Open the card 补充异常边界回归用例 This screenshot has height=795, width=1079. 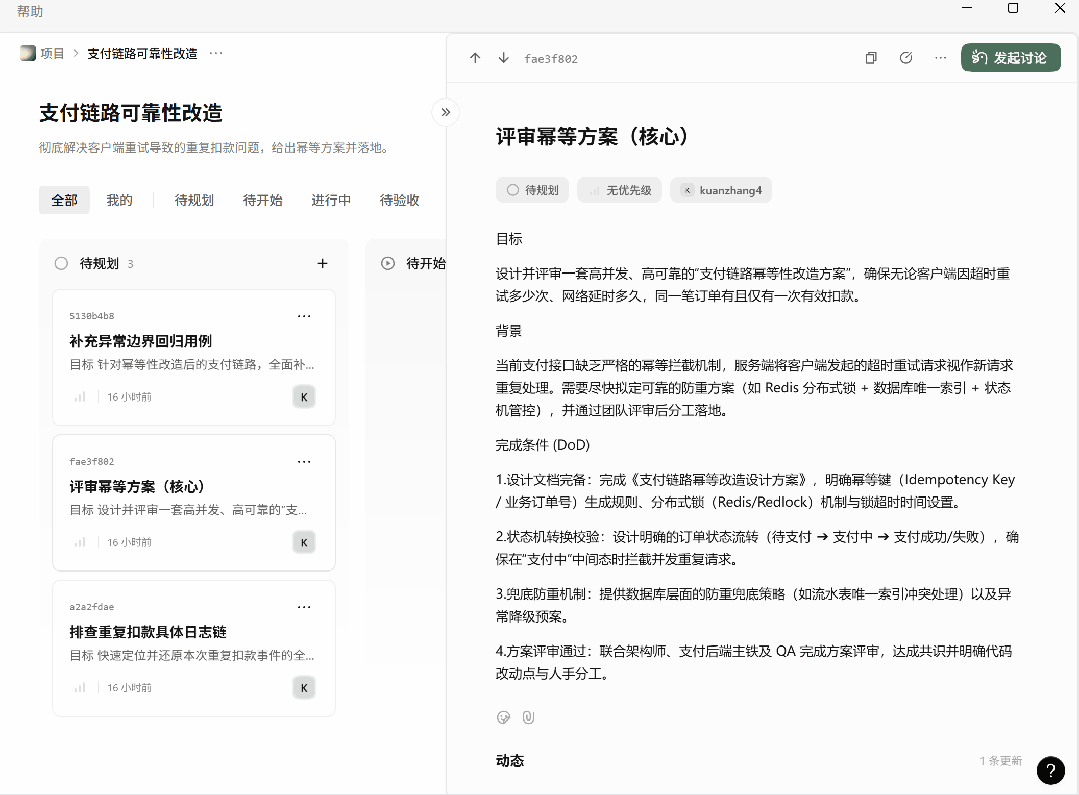[194, 357]
